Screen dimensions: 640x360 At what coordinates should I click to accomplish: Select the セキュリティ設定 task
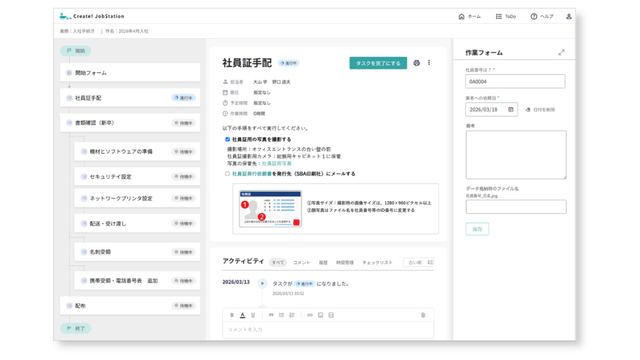[x=137, y=176]
